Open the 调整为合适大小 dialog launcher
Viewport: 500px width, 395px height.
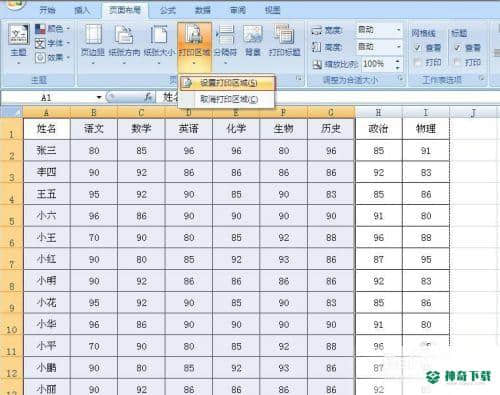click(400, 79)
